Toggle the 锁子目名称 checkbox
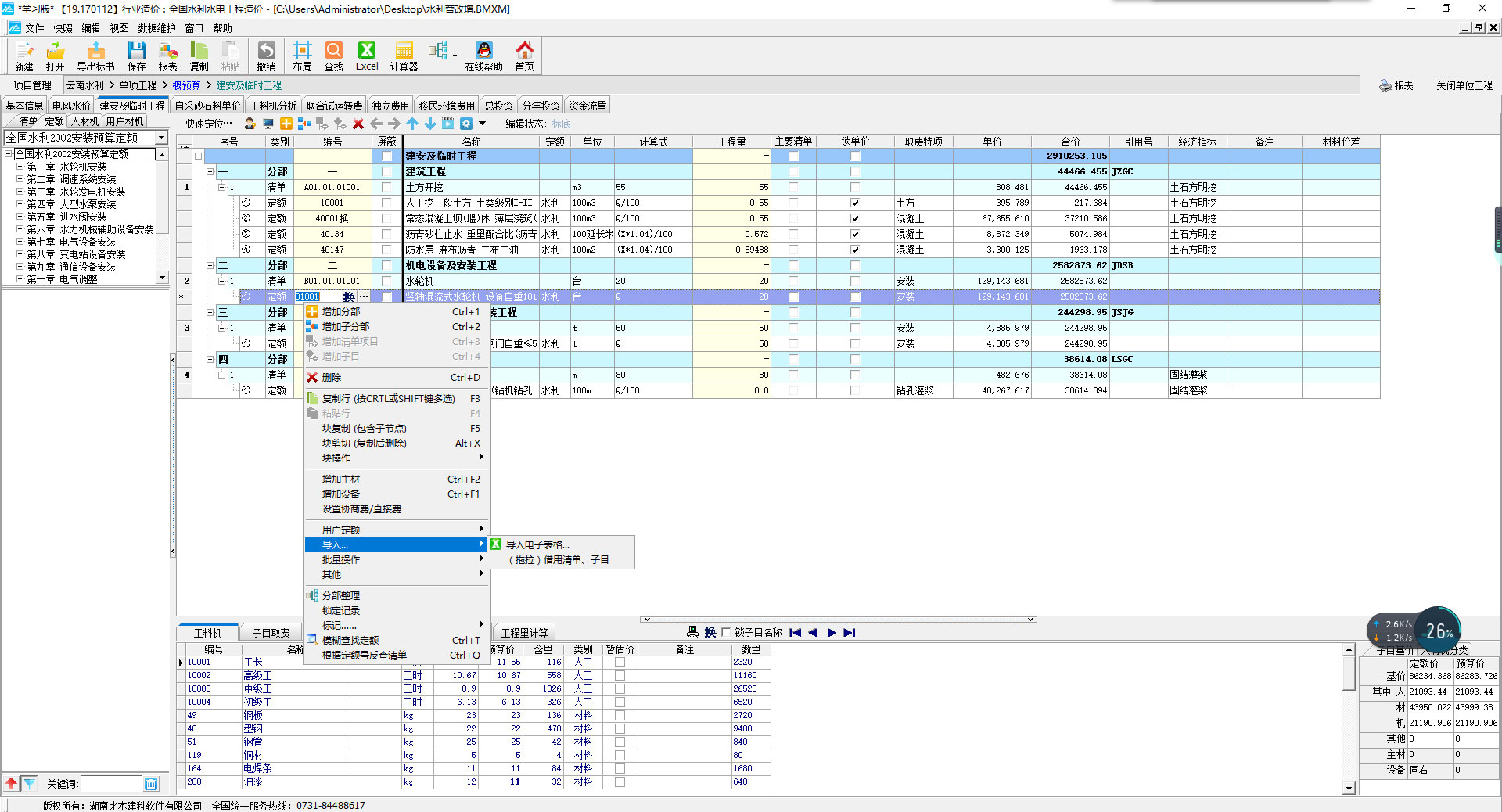The height and width of the screenshot is (812, 1502). pyautogui.click(x=726, y=632)
